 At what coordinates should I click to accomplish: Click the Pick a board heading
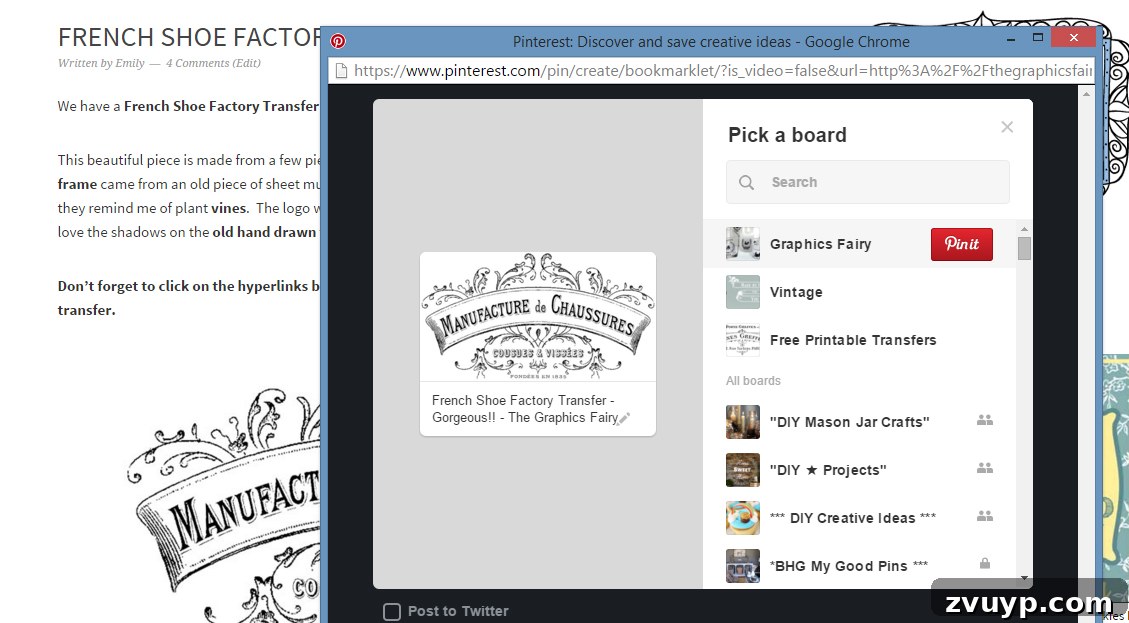coord(787,135)
